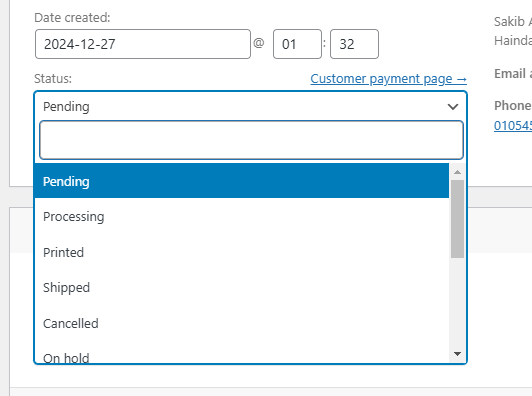Viewport: 532px width, 396px height.
Task: Set status to Cancelled
Action: pyautogui.click(x=242, y=323)
